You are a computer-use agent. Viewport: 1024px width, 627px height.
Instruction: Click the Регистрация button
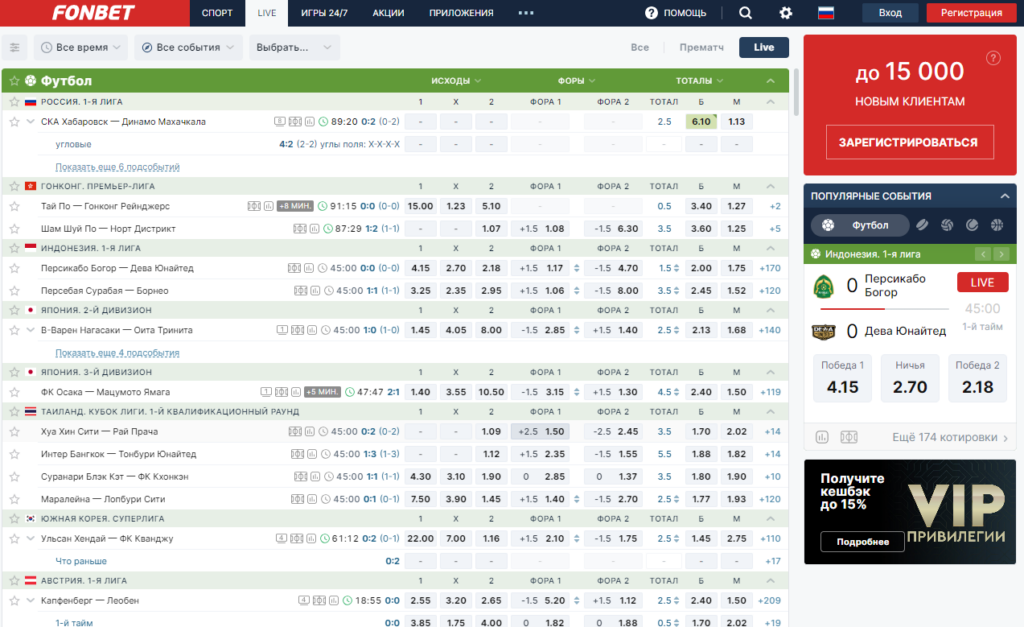(971, 13)
